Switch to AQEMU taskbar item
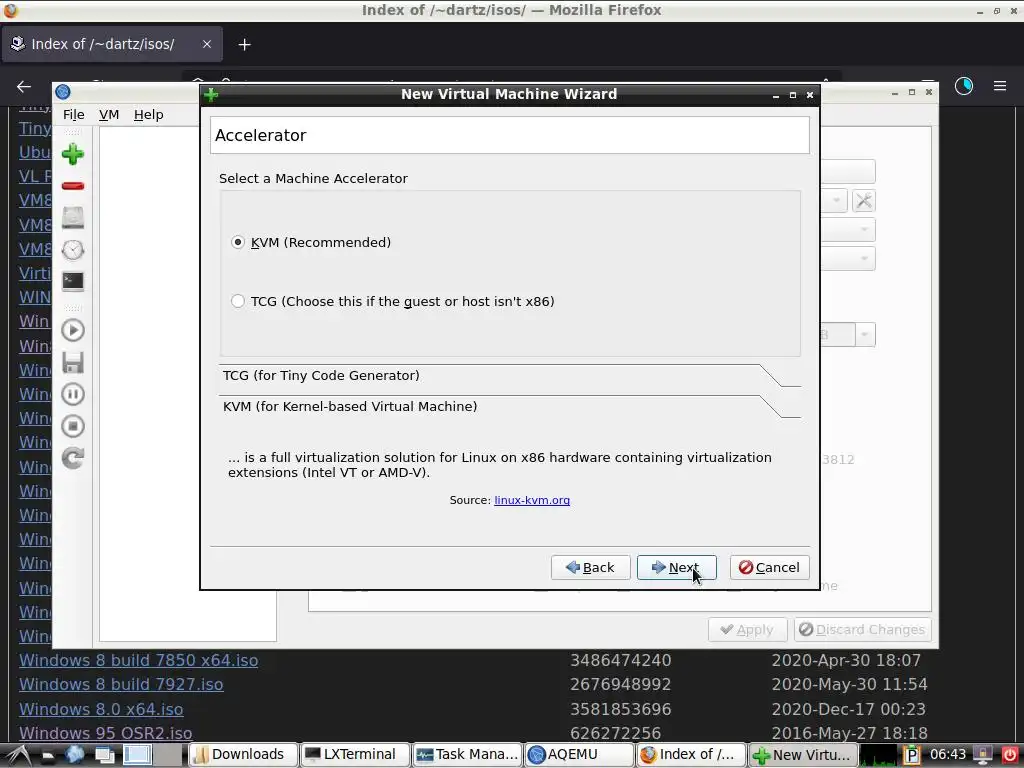1024x768 pixels. click(x=578, y=754)
